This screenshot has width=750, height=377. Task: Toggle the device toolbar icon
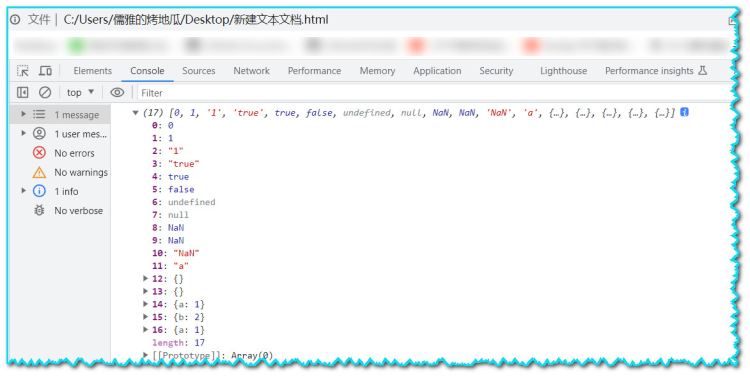(x=45, y=70)
